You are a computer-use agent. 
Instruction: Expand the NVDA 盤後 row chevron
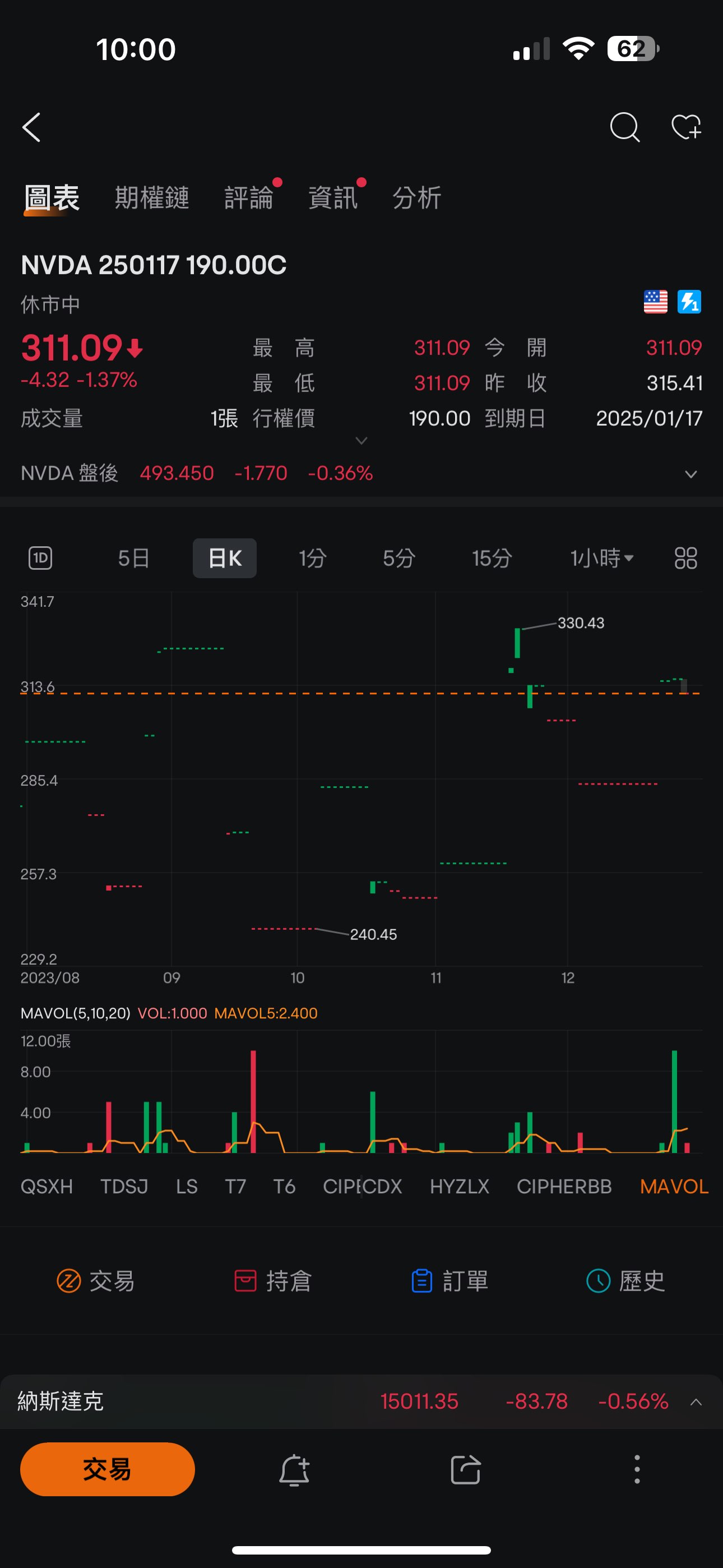pyautogui.click(x=690, y=474)
